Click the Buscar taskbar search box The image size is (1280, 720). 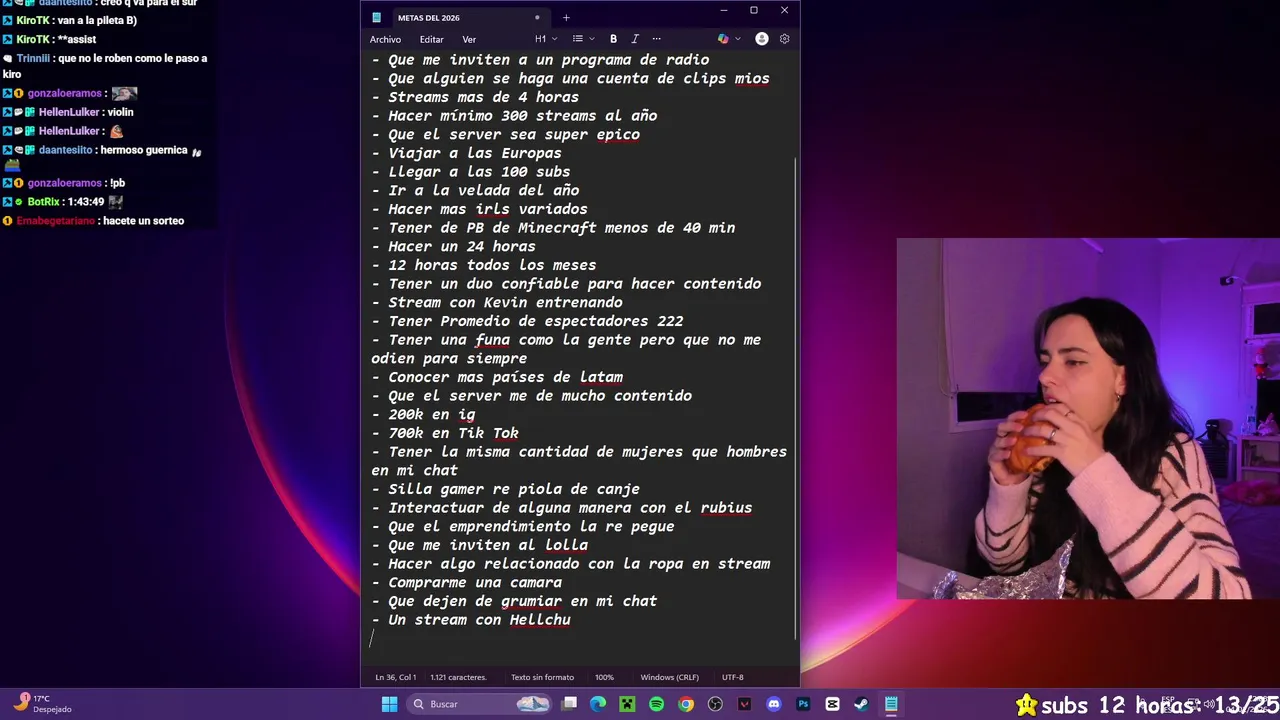point(480,704)
